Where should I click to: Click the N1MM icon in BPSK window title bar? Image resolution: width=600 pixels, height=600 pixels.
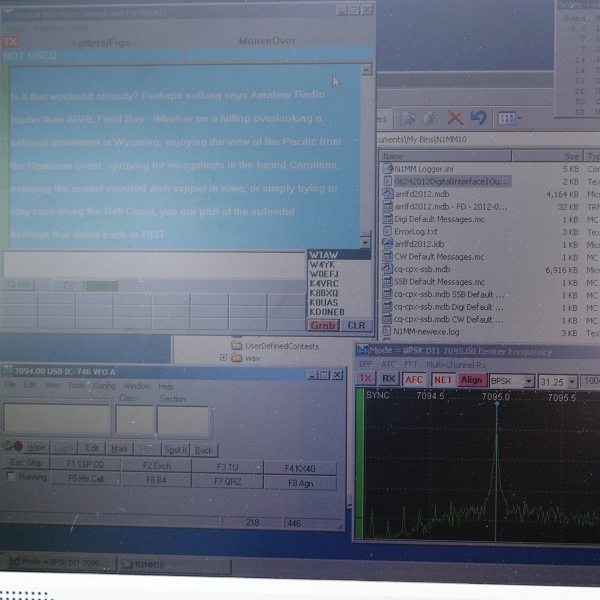click(x=362, y=350)
